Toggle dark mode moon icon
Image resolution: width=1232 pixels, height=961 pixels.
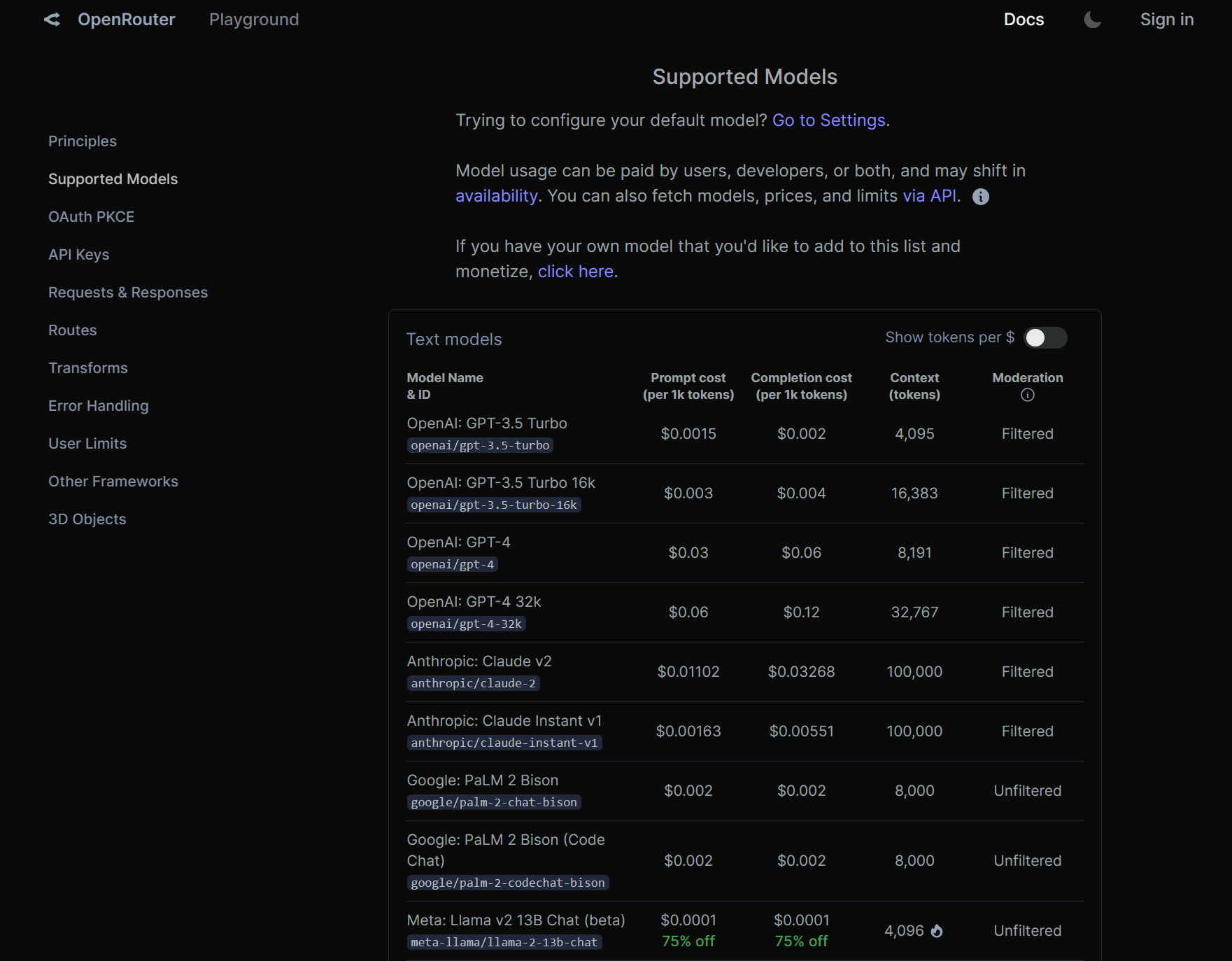point(1092,20)
